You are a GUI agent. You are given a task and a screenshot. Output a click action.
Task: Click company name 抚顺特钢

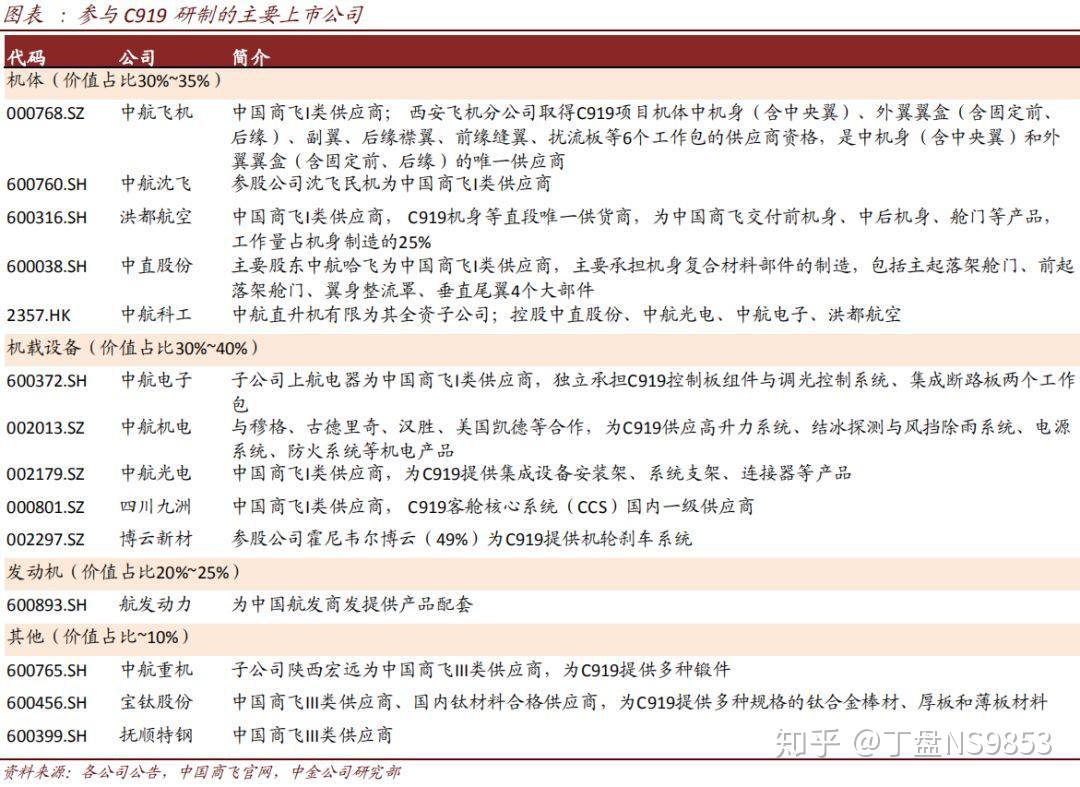(156, 735)
